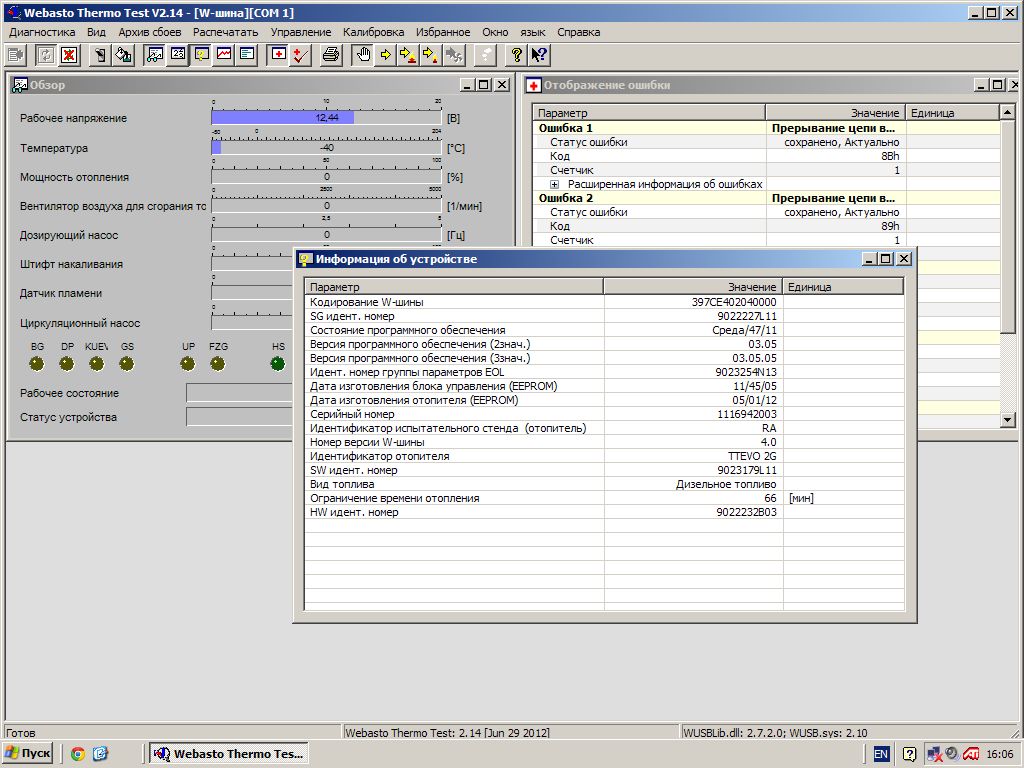Click the 'Код' row showing 8Bh
The image size is (1024, 768).
767,156
